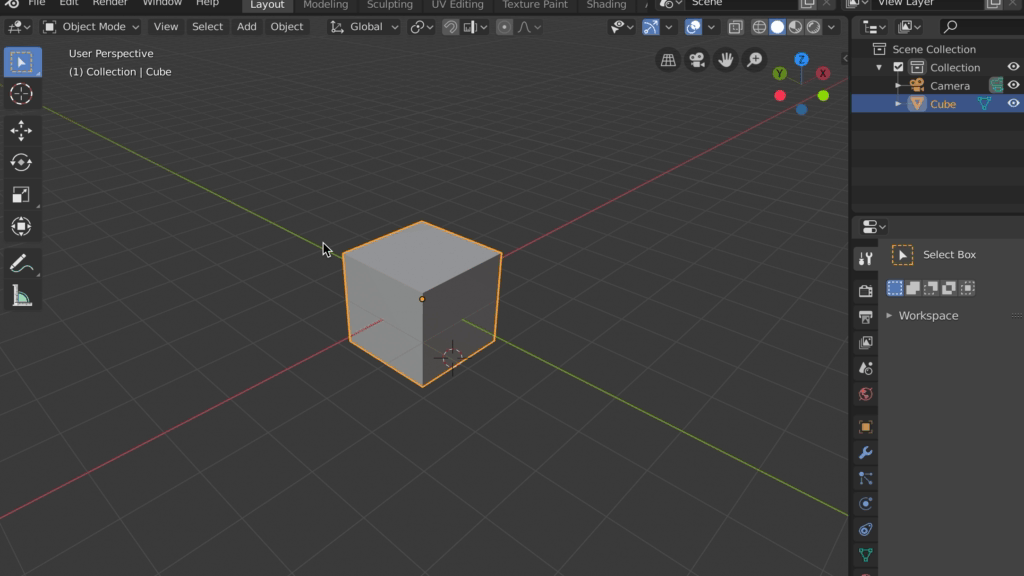This screenshot has width=1024, height=576.
Task: Switch to orthographic grid view icon
Action: click(x=668, y=60)
